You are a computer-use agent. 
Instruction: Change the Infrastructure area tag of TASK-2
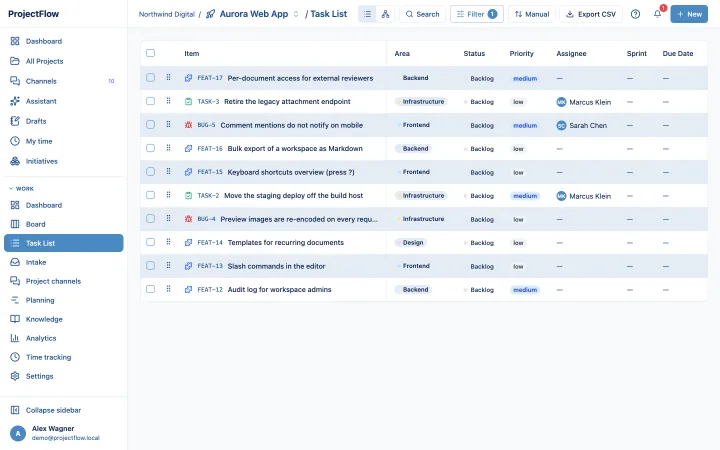click(421, 196)
